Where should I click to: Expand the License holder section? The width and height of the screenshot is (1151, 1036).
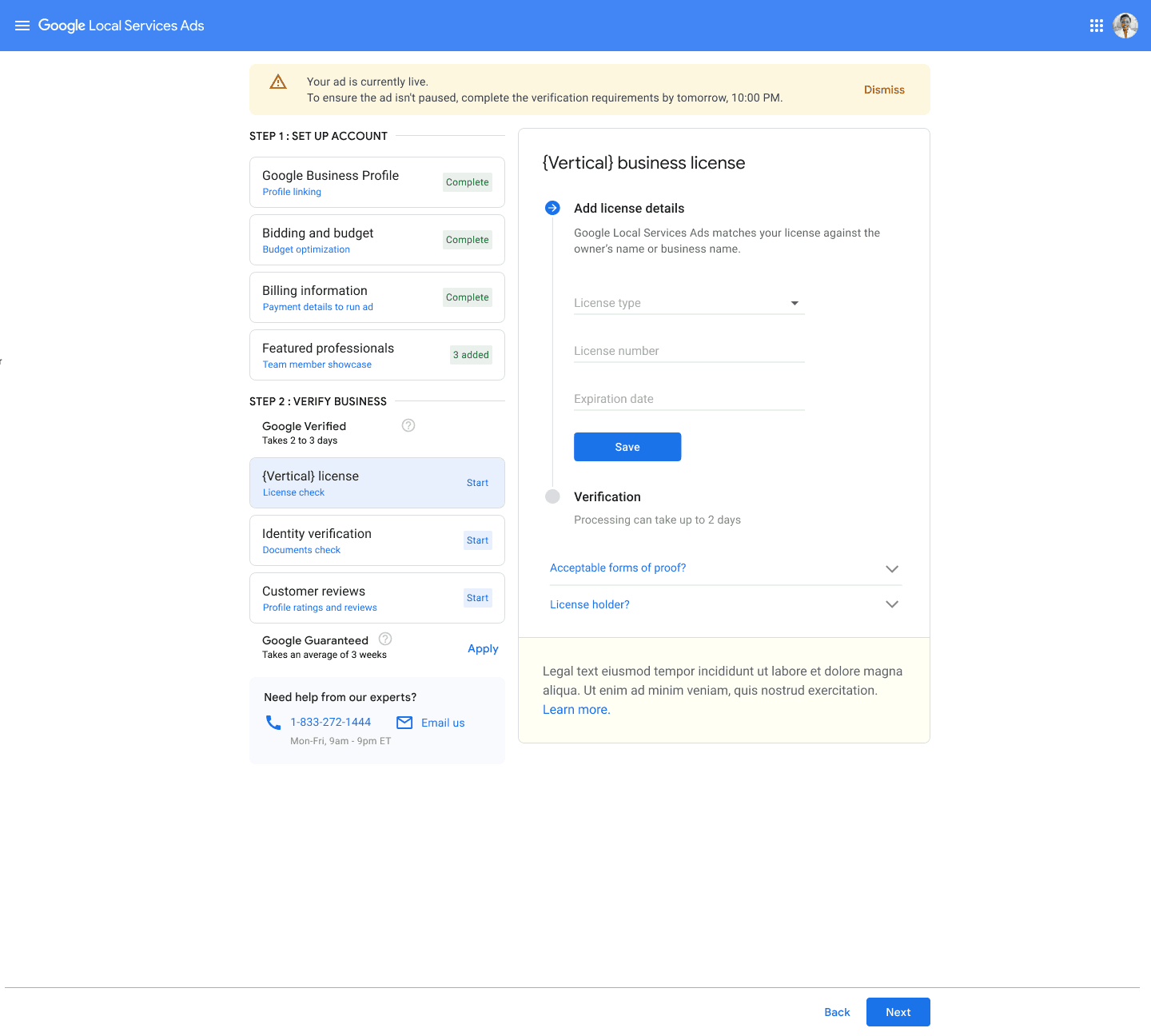pos(724,604)
